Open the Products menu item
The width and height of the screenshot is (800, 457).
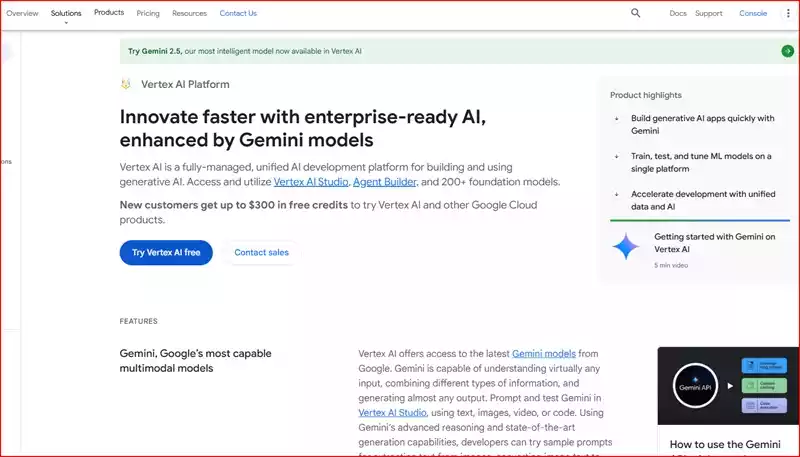(109, 12)
